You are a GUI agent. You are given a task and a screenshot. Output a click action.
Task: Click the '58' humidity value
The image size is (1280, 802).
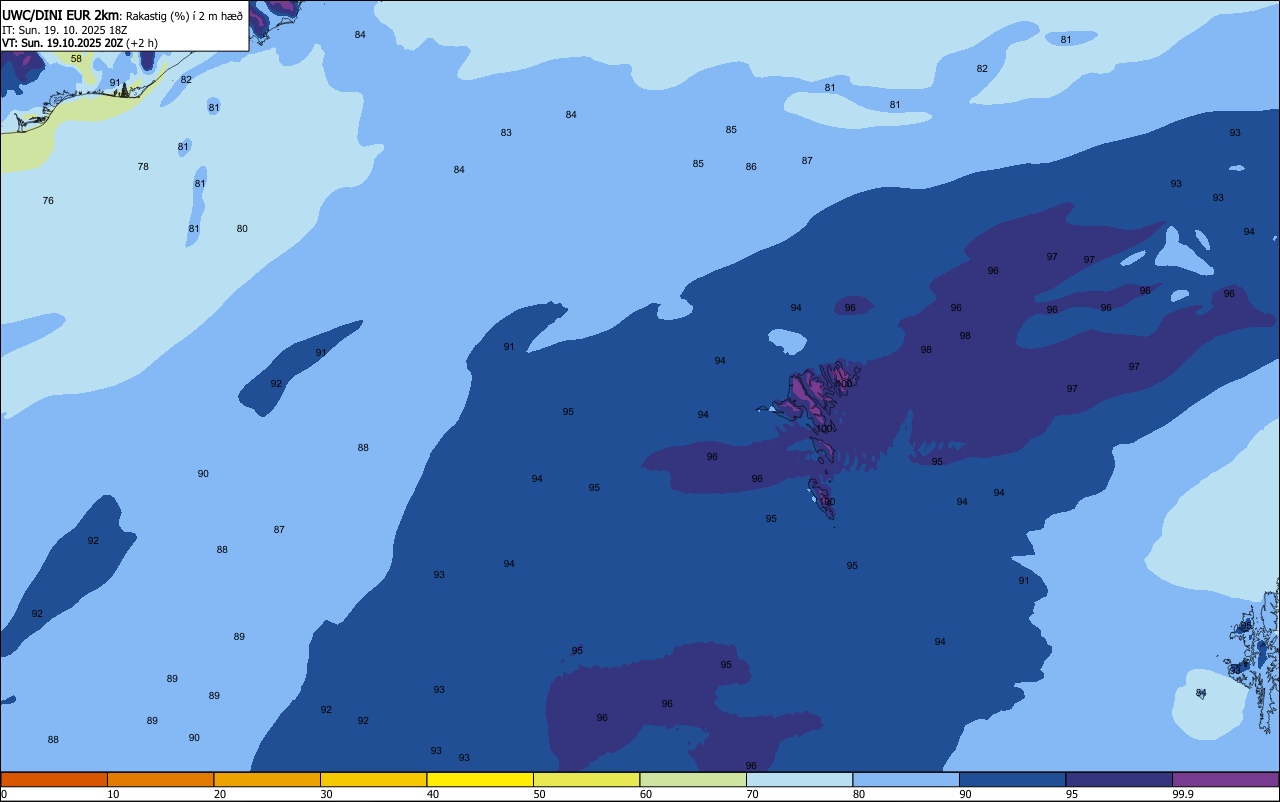point(76,59)
